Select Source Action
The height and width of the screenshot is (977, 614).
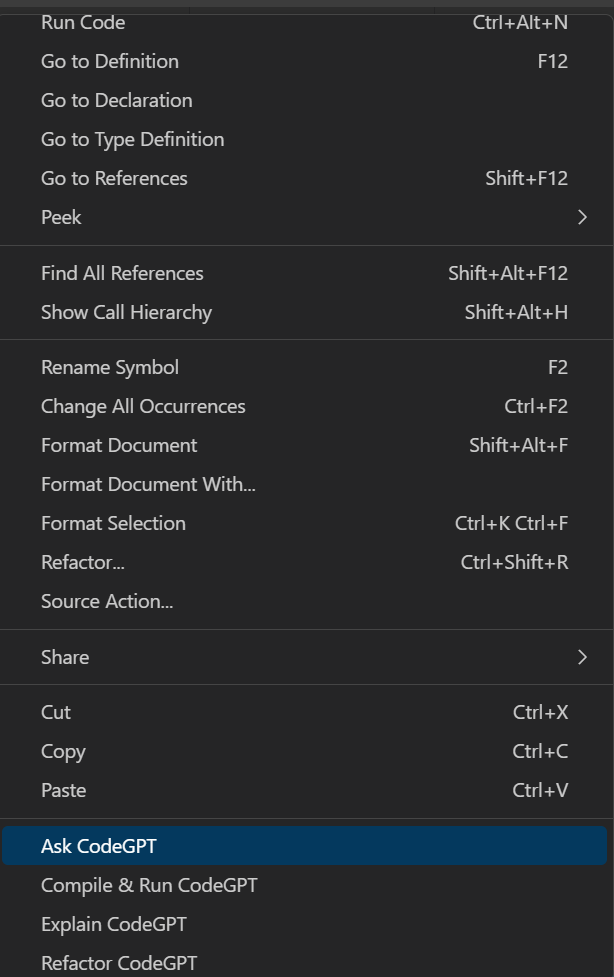(107, 601)
